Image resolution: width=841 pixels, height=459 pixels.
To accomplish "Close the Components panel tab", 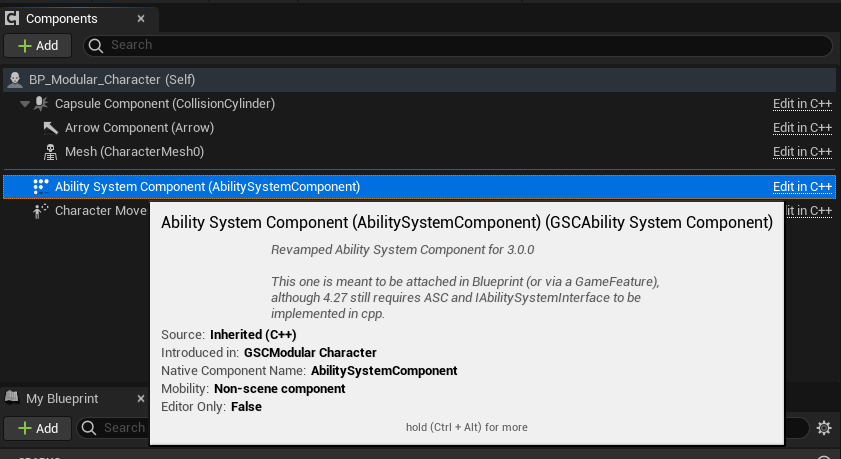I will [x=141, y=19].
